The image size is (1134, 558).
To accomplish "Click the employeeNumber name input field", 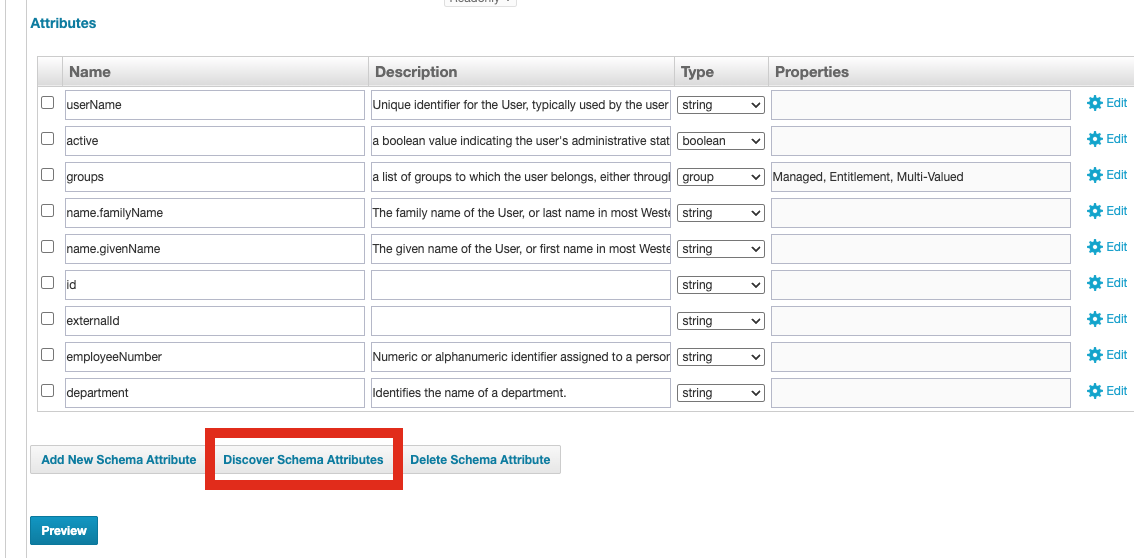I will pyautogui.click(x=214, y=357).
